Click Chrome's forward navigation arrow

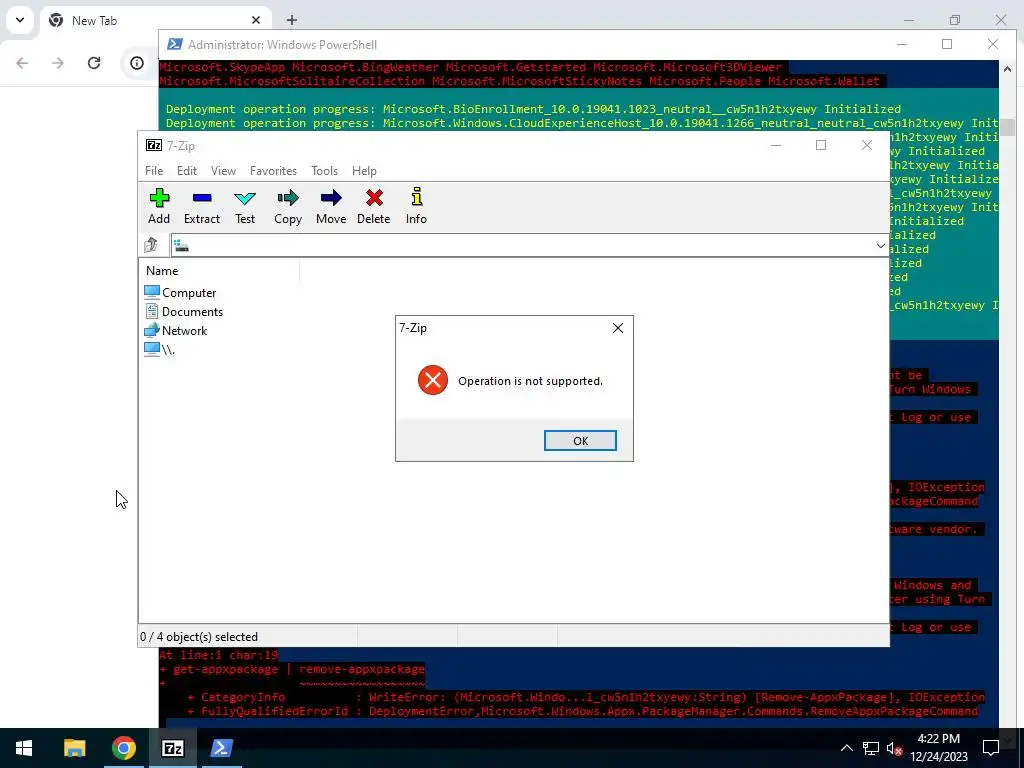[x=58, y=63]
